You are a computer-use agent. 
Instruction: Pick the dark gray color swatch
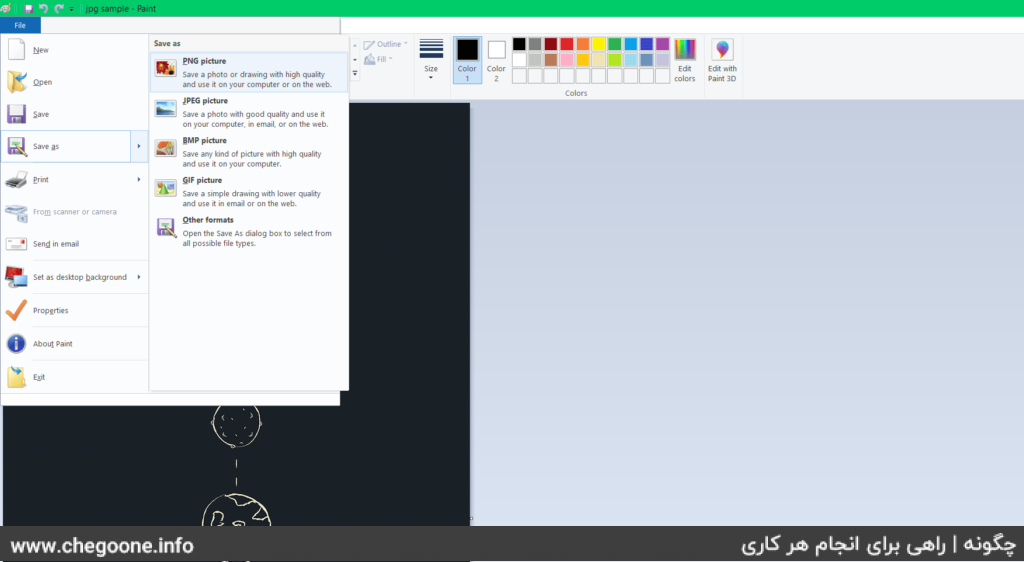point(535,44)
